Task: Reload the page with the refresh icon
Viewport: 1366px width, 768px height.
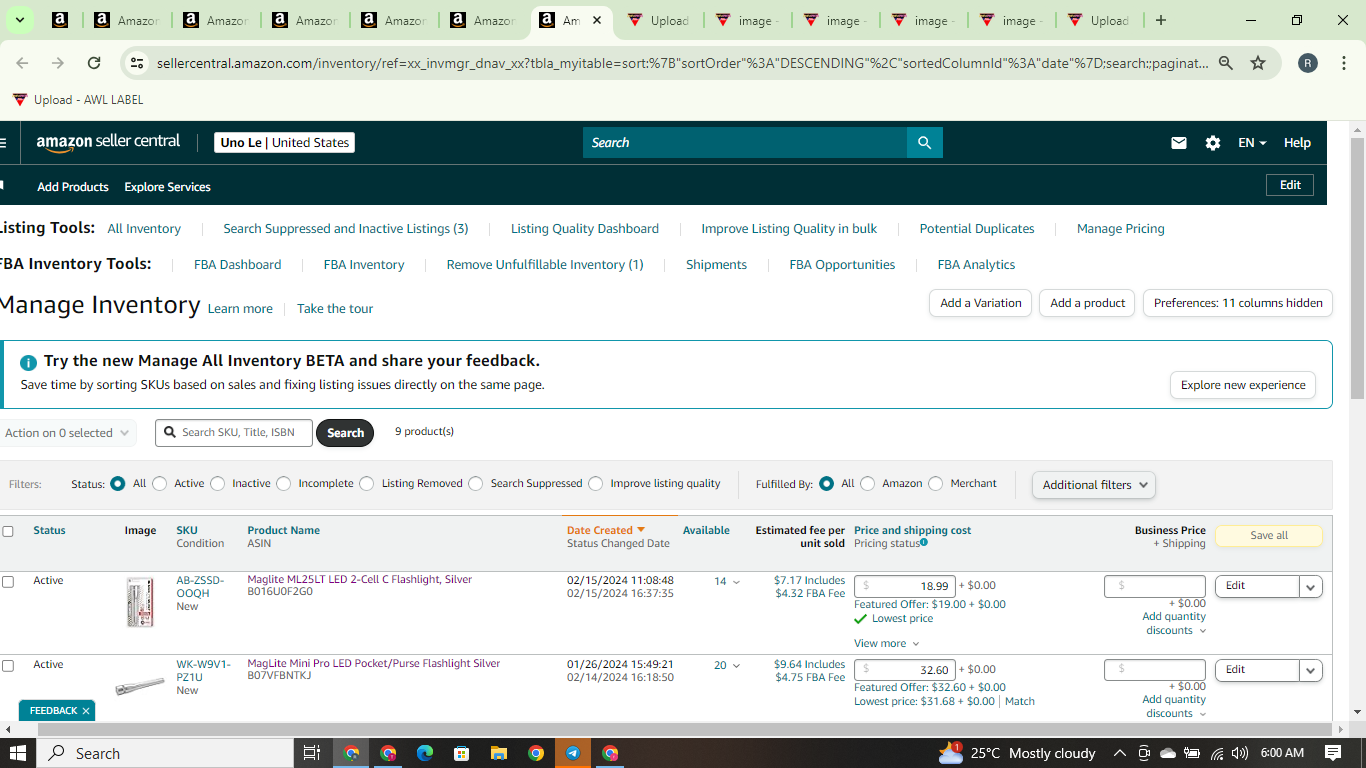Action: 94,63
